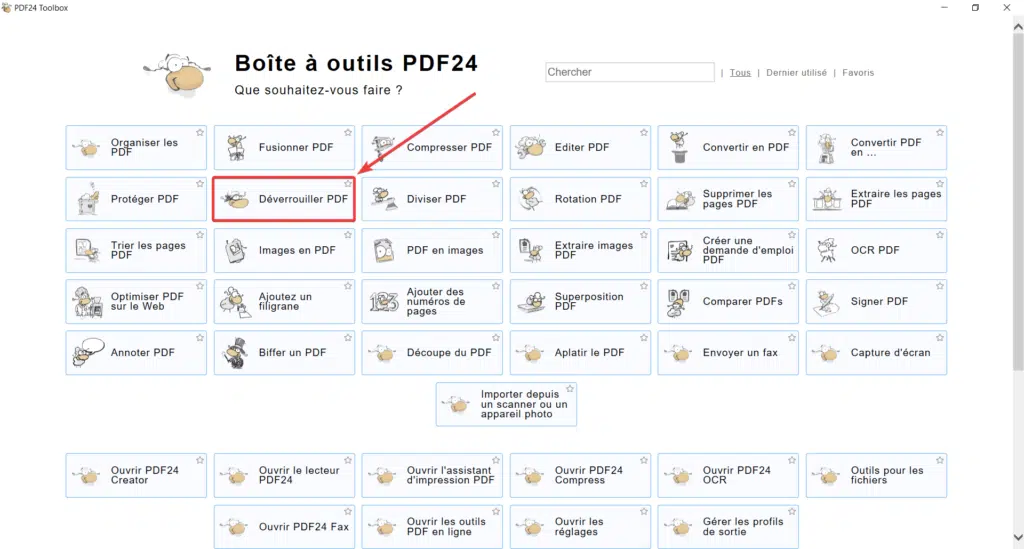Open the Envoyer un fax tool
This screenshot has height=549, width=1024.
[x=728, y=353]
